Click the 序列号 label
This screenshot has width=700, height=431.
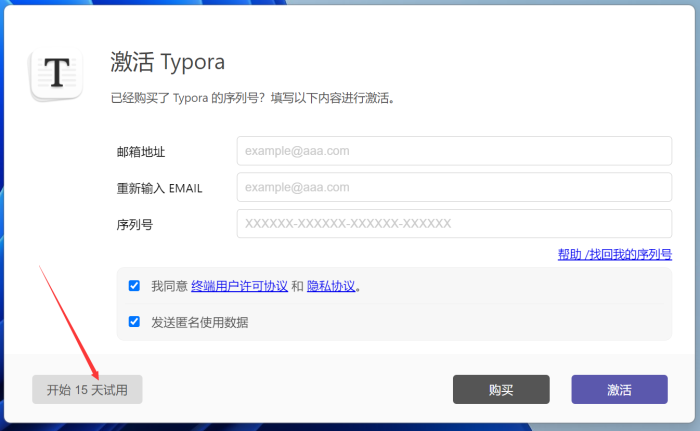pos(135,225)
